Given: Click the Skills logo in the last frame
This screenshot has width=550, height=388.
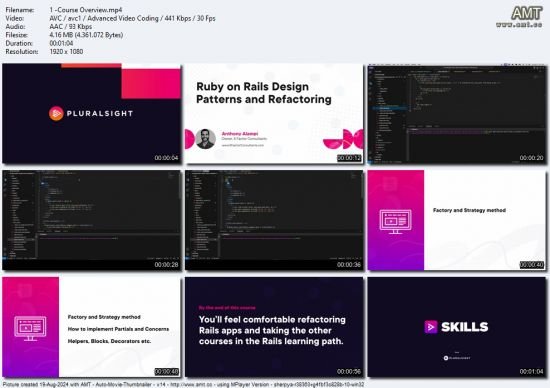Looking at the screenshot, I should [456, 327].
